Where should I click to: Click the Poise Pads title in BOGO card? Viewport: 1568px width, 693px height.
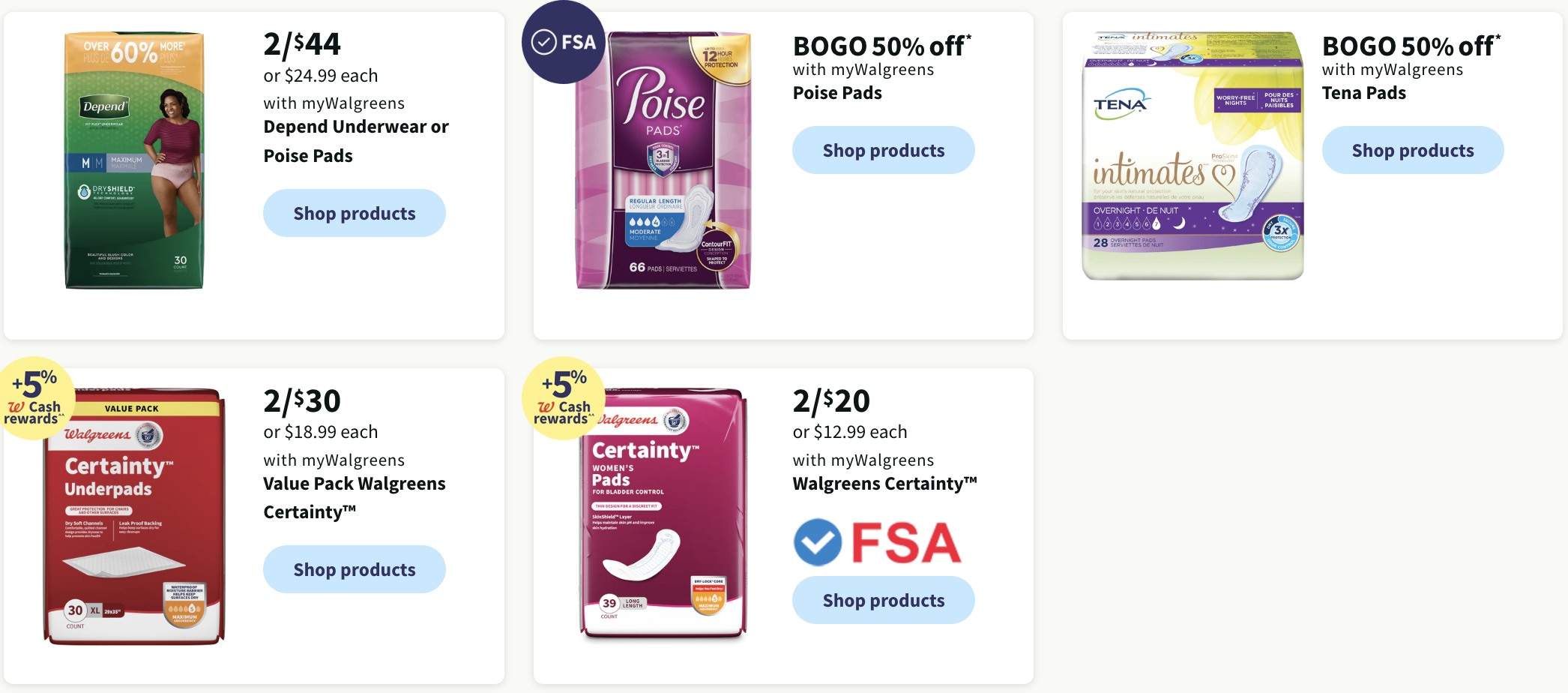(x=837, y=93)
